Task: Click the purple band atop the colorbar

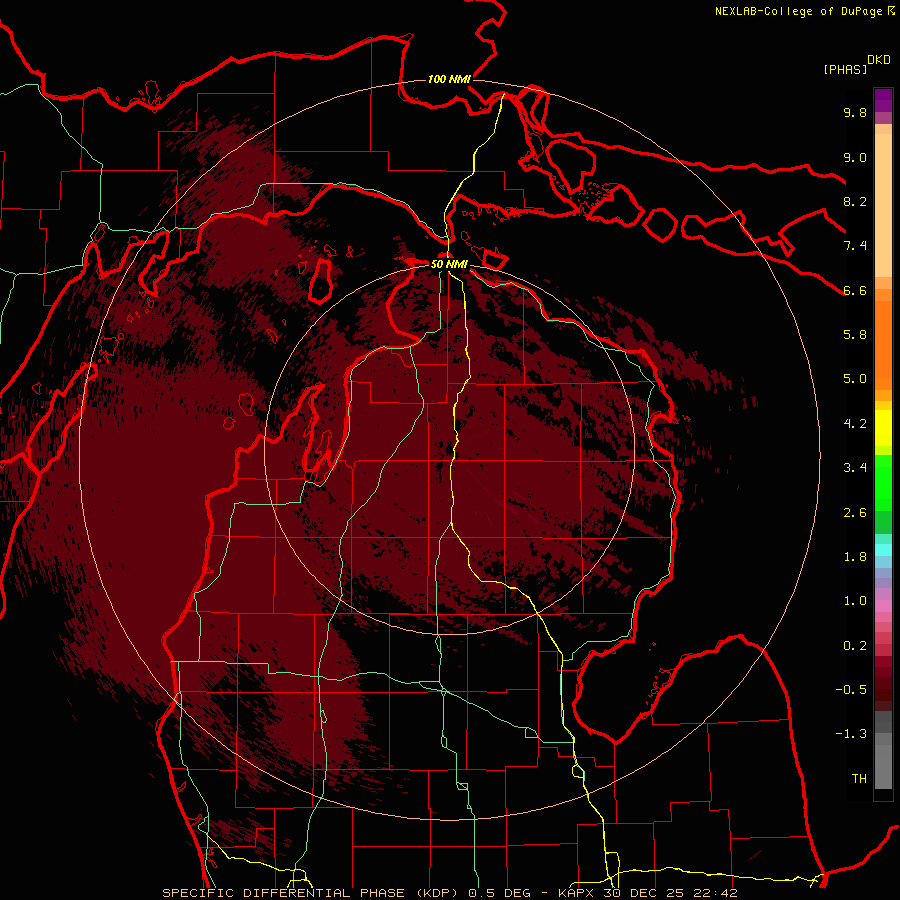Action: coord(883,101)
